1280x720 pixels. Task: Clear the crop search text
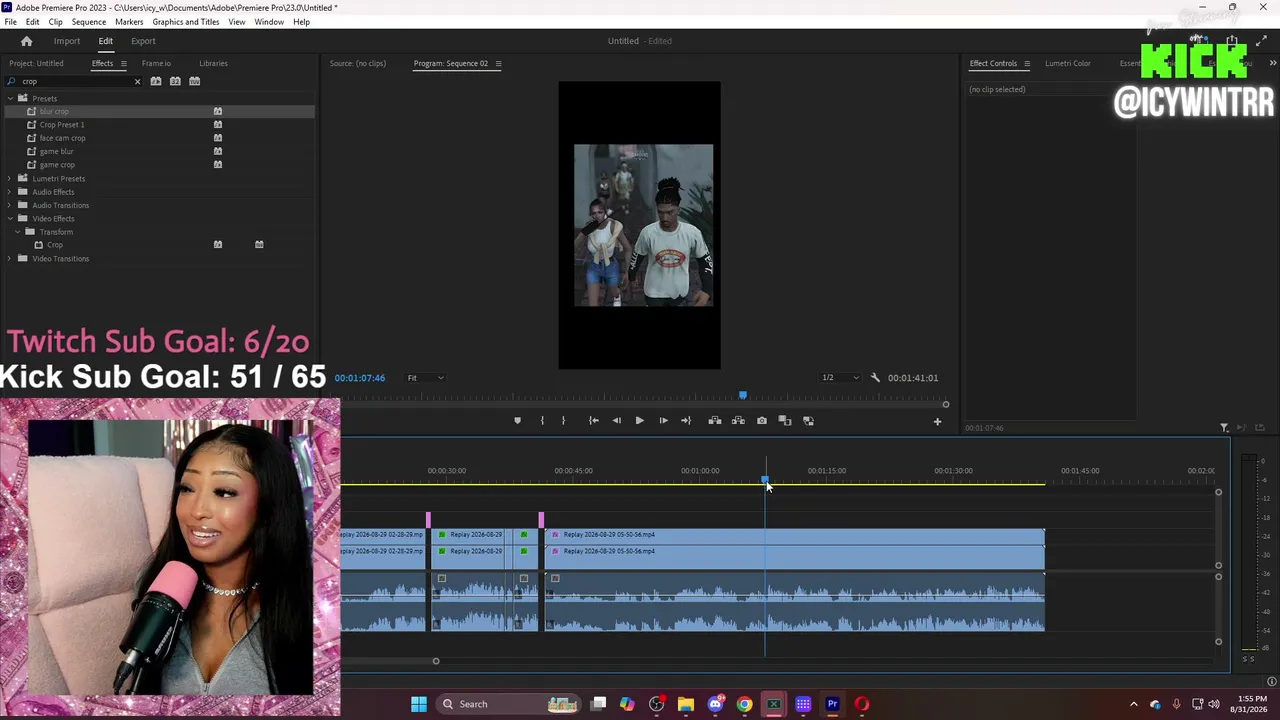[137, 81]
